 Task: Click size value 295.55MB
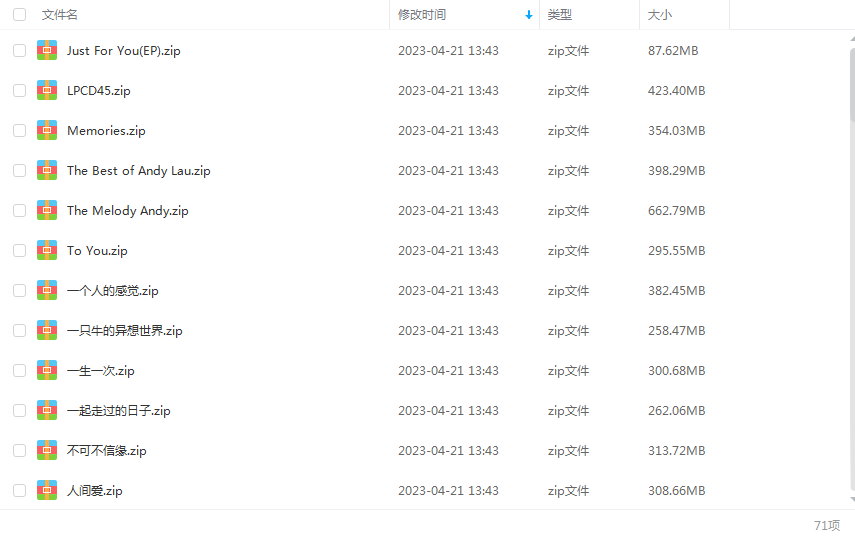[x=677, y=251]
